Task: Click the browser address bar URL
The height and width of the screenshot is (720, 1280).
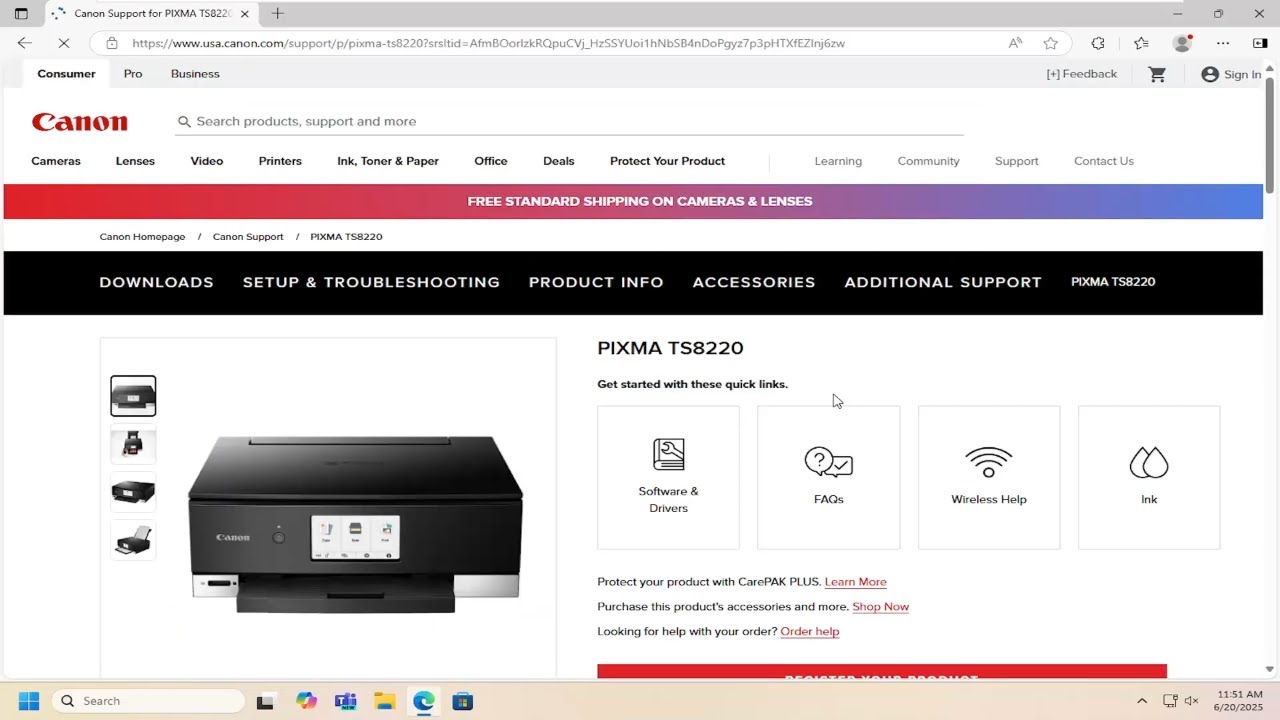Action: pos(488,43)
